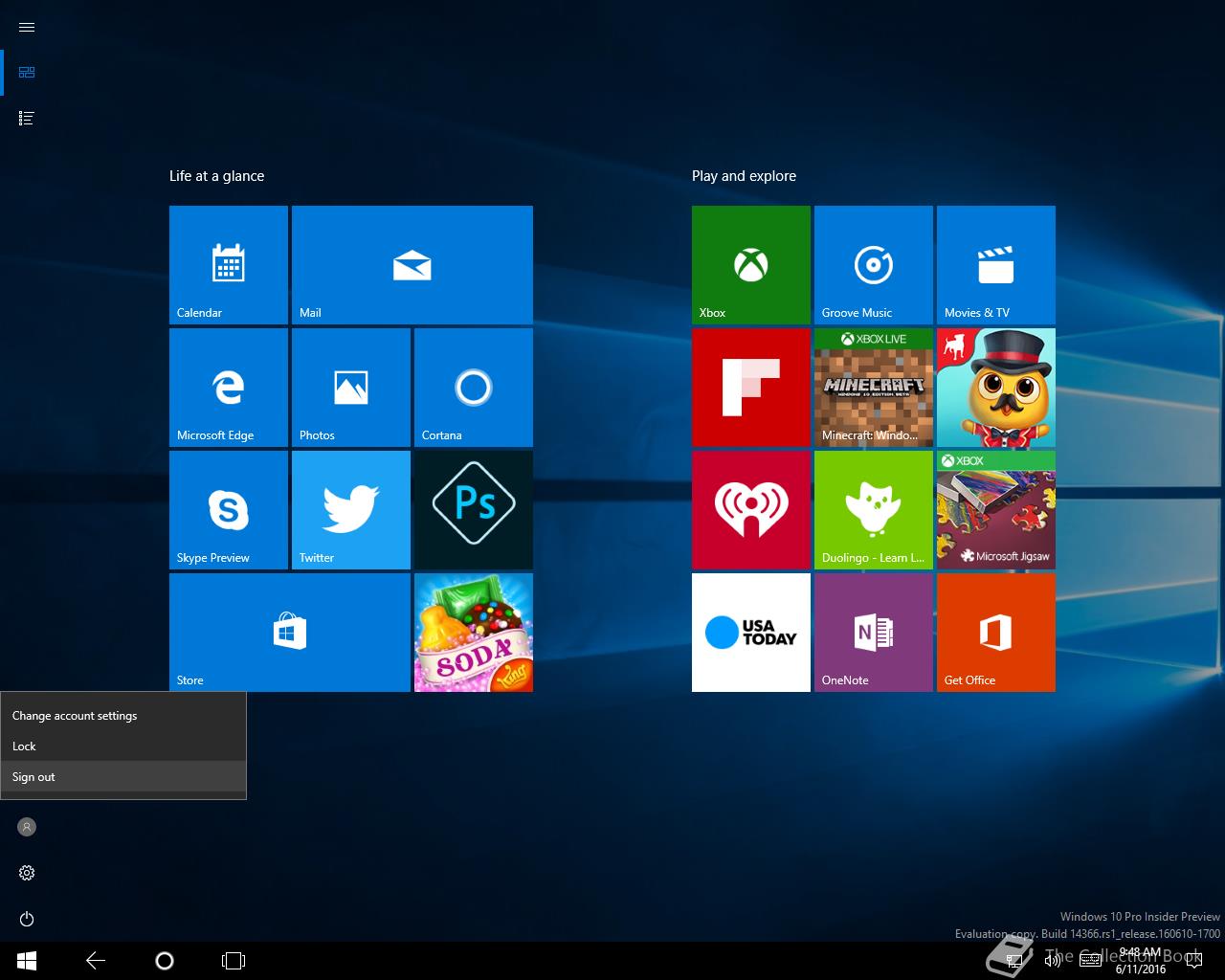Image resolution: width=1225 pixels, height=980 pixels.
Task: Launch the Minecraft Windows 10 tile
Action: click(874, 388)
